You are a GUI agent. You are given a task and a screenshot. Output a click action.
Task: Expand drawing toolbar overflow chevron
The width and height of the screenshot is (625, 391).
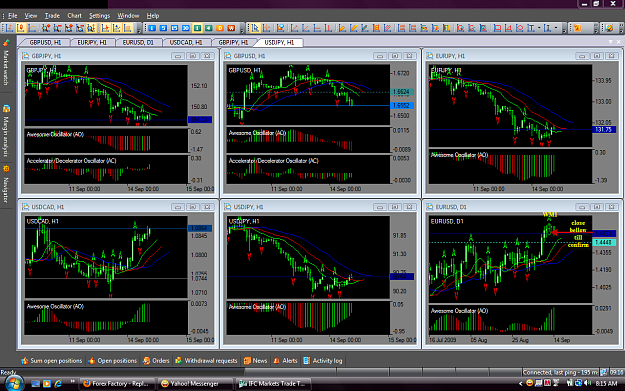[564, 29]
